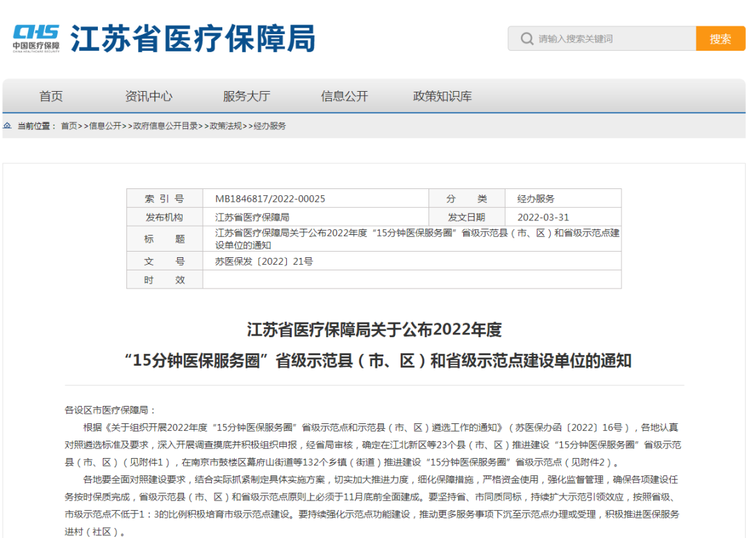
Task: Click the 发布机构 label cell
Action: tap(165, 217)
